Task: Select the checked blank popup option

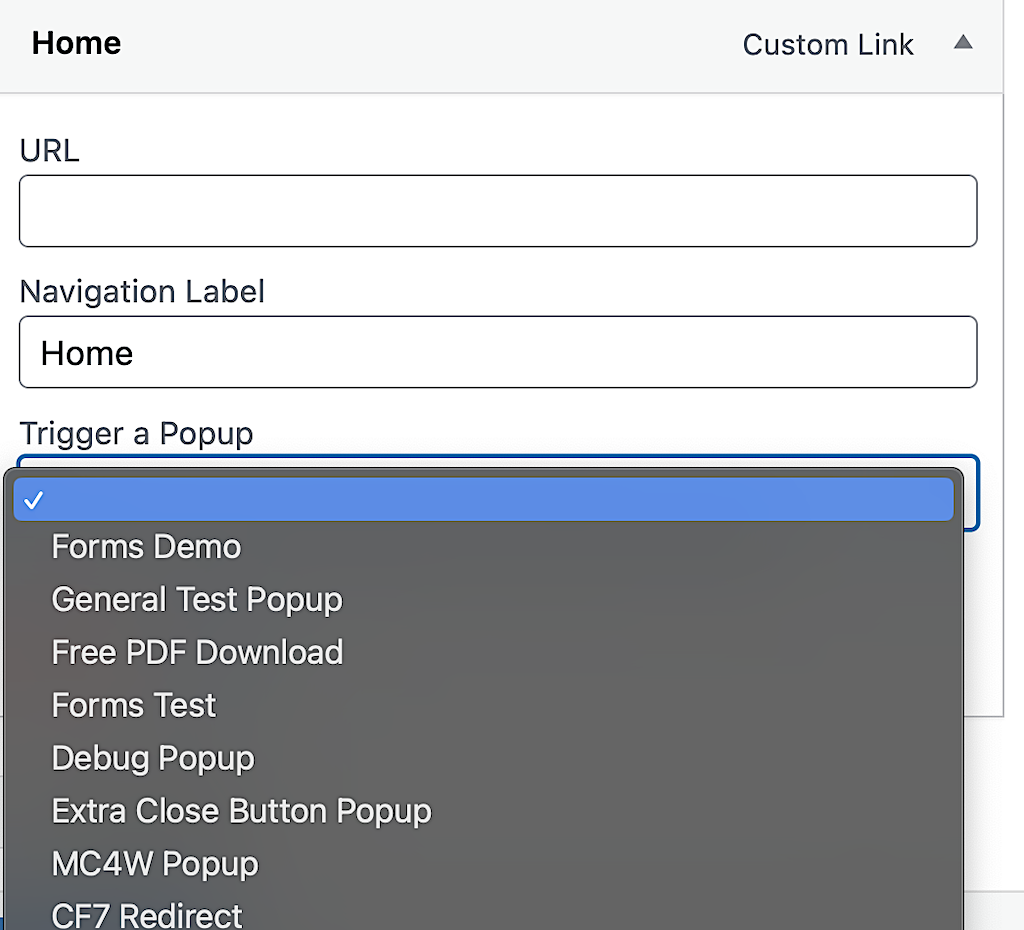Action: [x=484, y=499]
